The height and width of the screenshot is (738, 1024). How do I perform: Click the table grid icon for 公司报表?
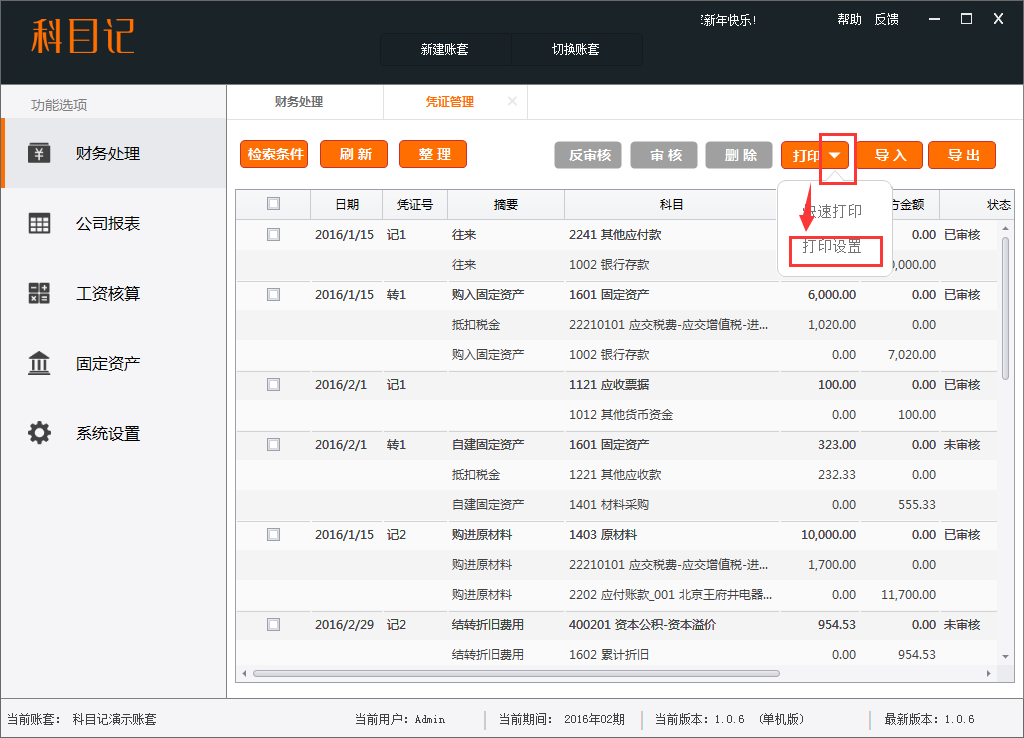coord(39,224)
